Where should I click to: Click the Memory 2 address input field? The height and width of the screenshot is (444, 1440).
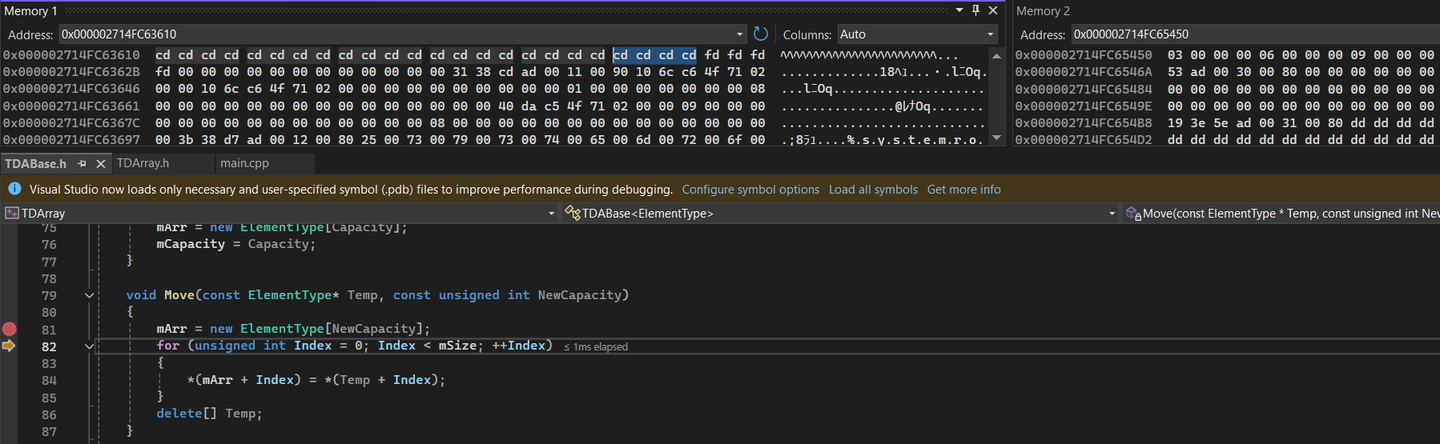(x=1250, y=34)
